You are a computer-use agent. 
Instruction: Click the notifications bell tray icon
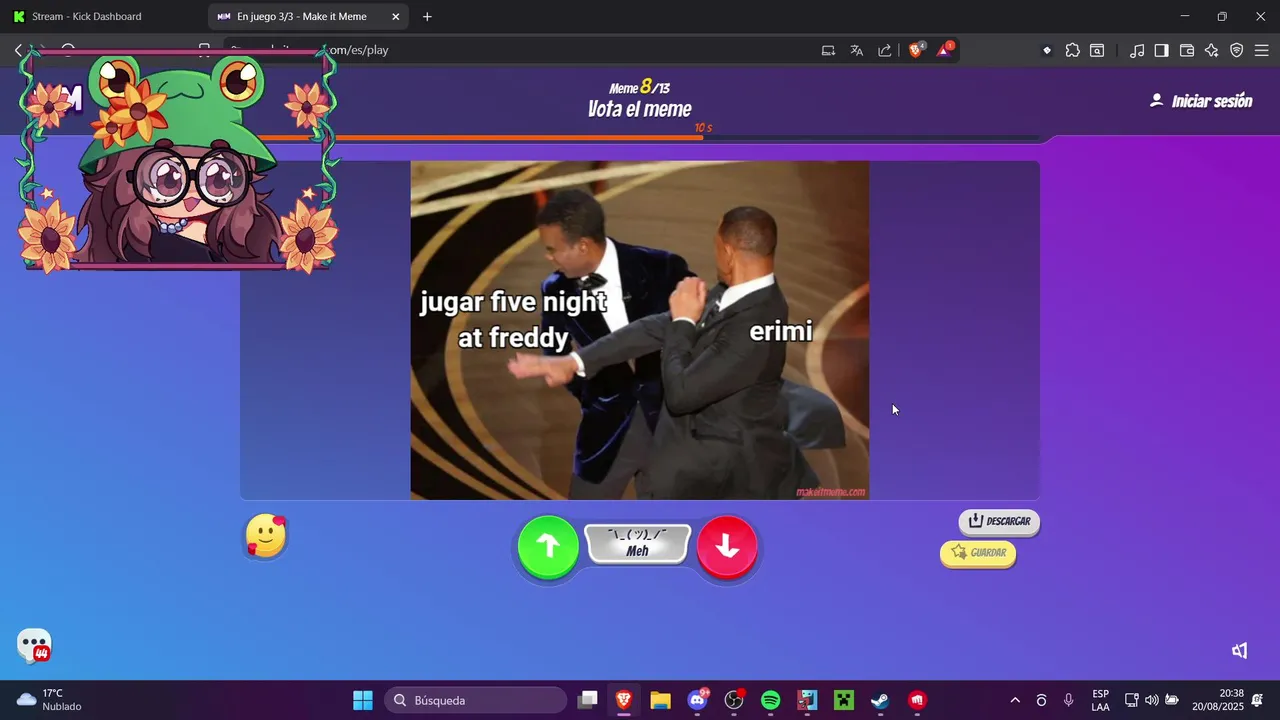pyautogui.click(x=1258, y=700)
